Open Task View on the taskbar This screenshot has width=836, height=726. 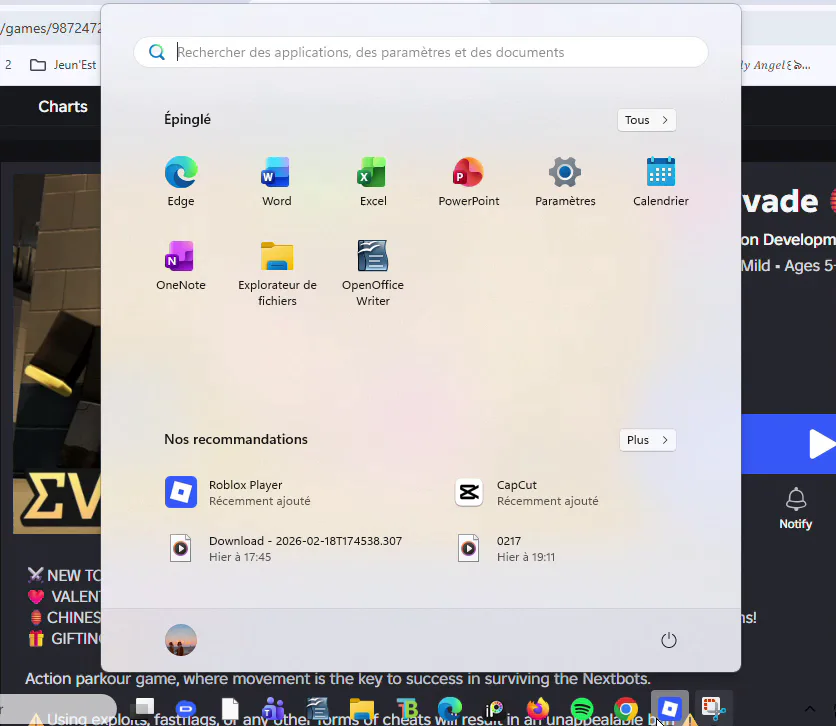(x=144, y=708)
